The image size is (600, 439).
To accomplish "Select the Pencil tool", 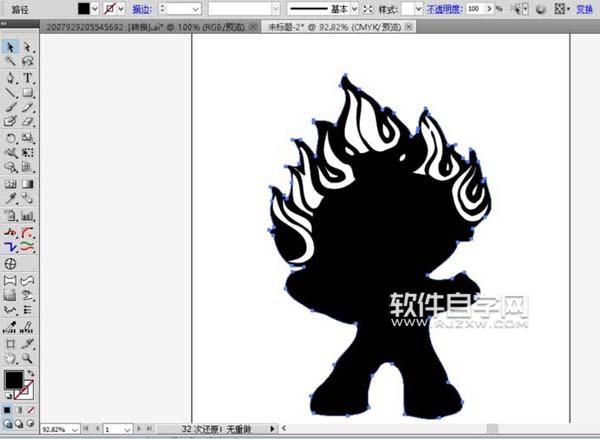I will (x=28, y=107).
